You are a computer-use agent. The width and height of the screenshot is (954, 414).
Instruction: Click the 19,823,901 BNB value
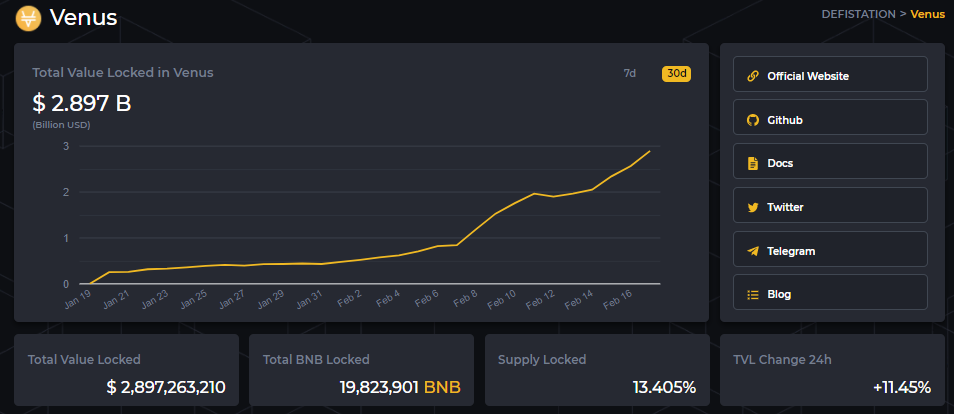400,387
